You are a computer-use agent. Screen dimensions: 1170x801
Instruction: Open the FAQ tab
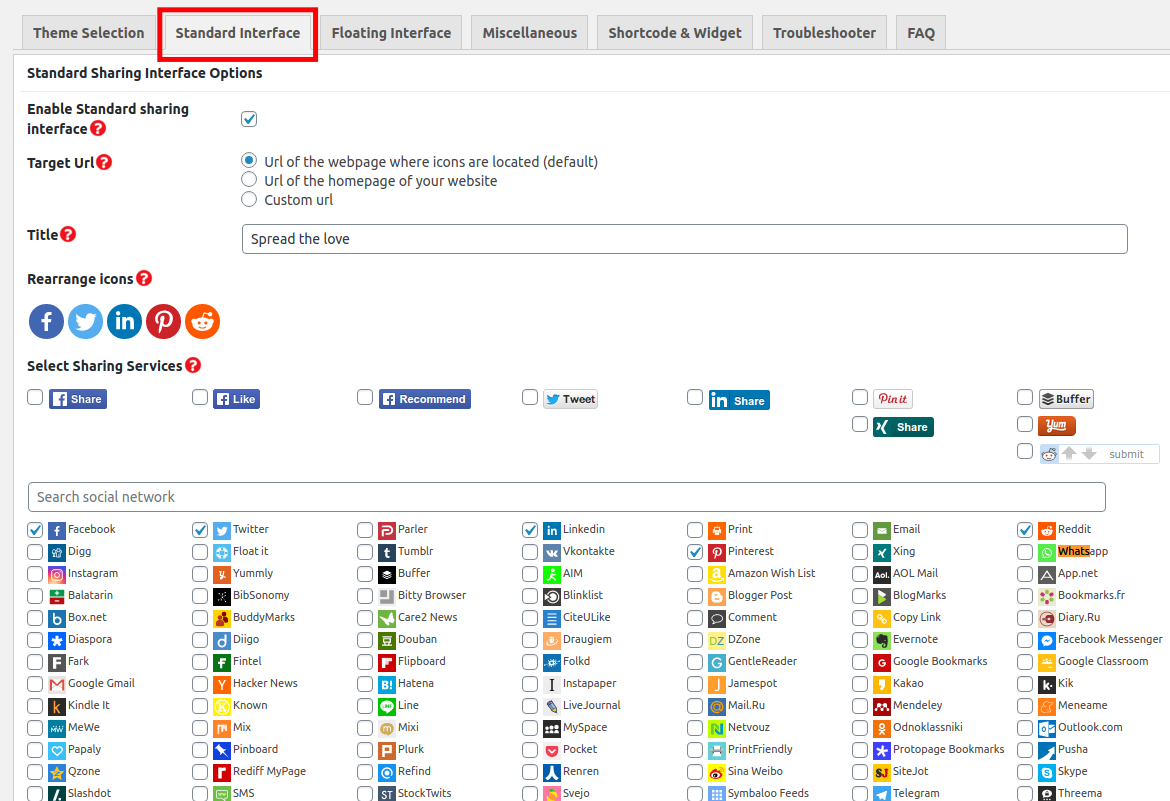tap(921, 33)
